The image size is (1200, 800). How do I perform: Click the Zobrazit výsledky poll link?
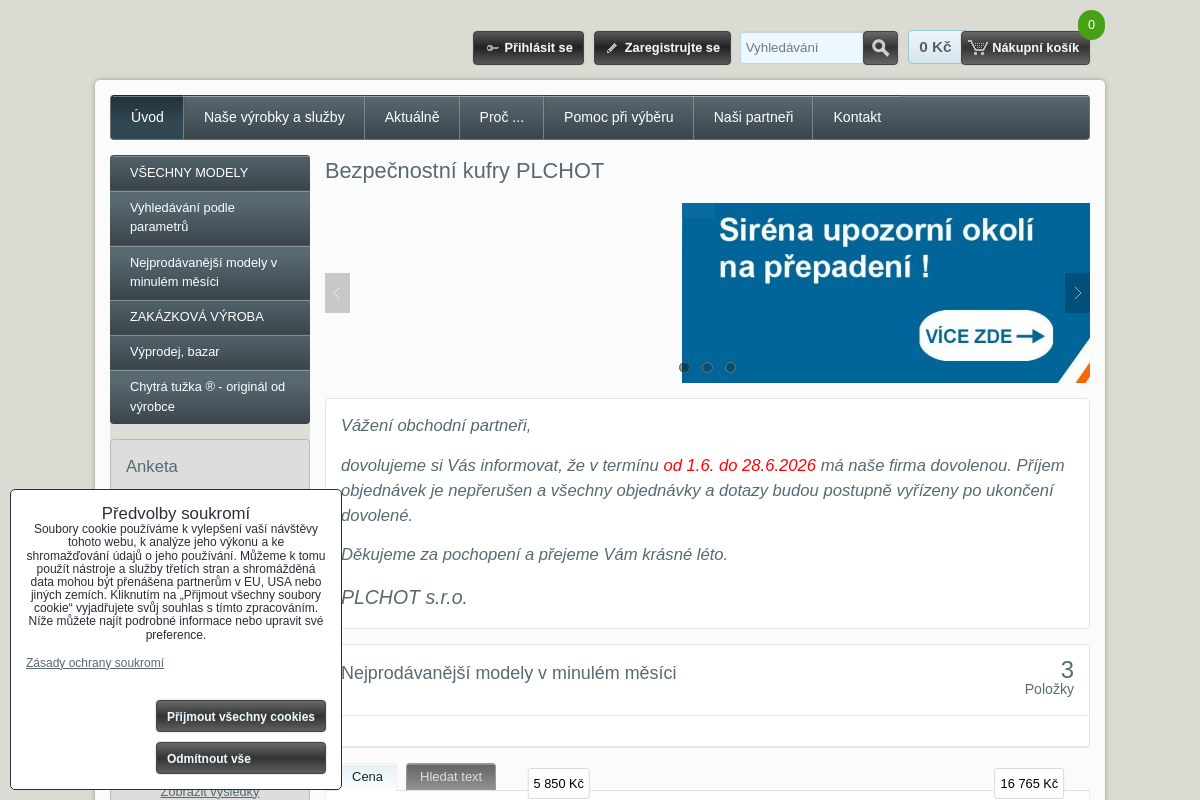tap(210, 792)
